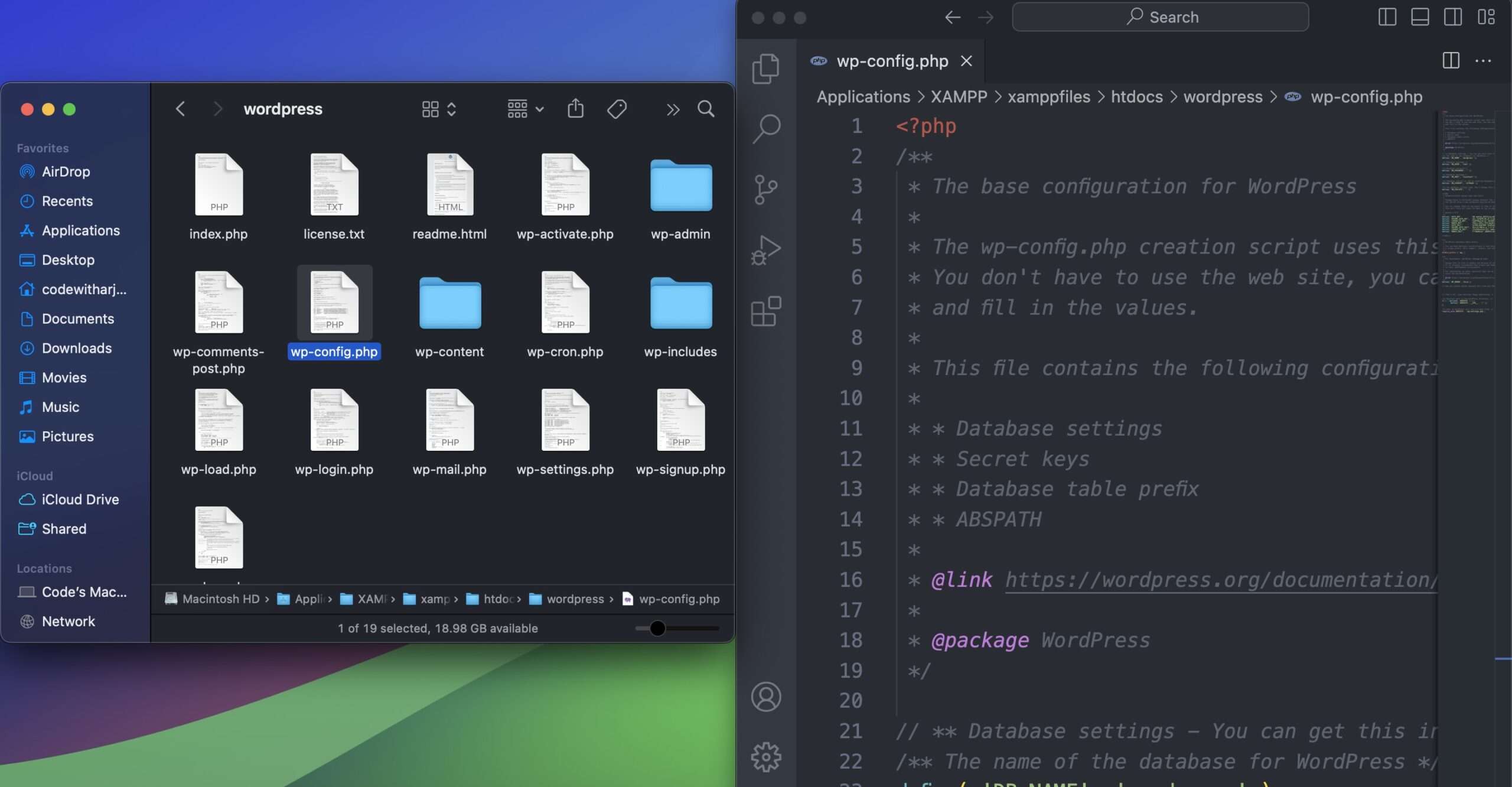This screenshot has height=787, width=1512.
Task: Open Finder group-by options dropdown
Action: pyautogui.click(x=525, y=109)
